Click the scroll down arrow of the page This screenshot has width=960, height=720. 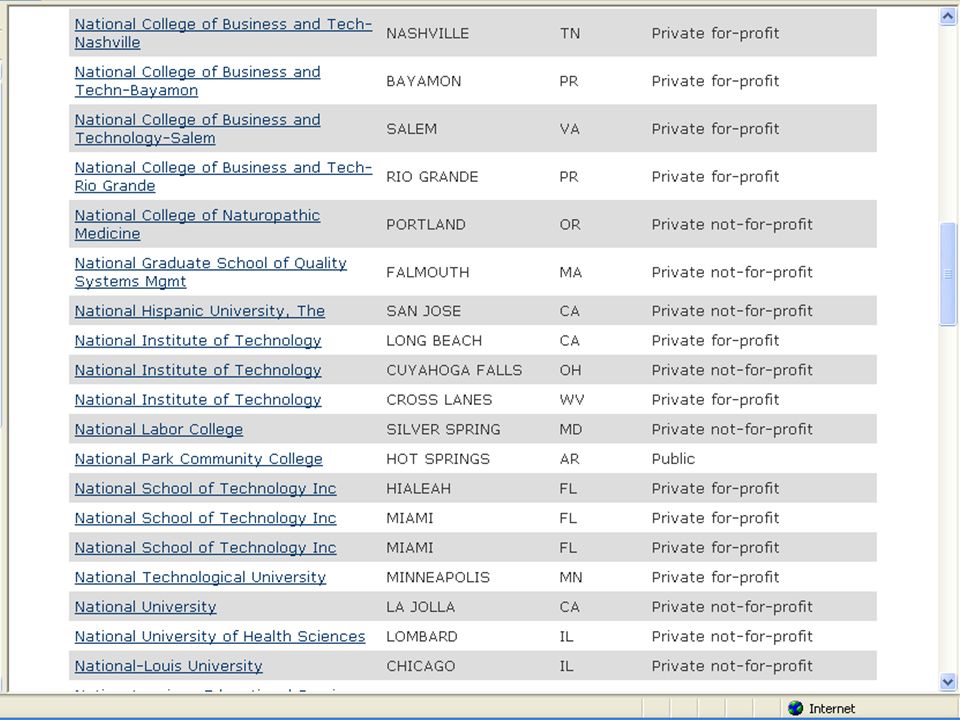(x=948, y=681)
